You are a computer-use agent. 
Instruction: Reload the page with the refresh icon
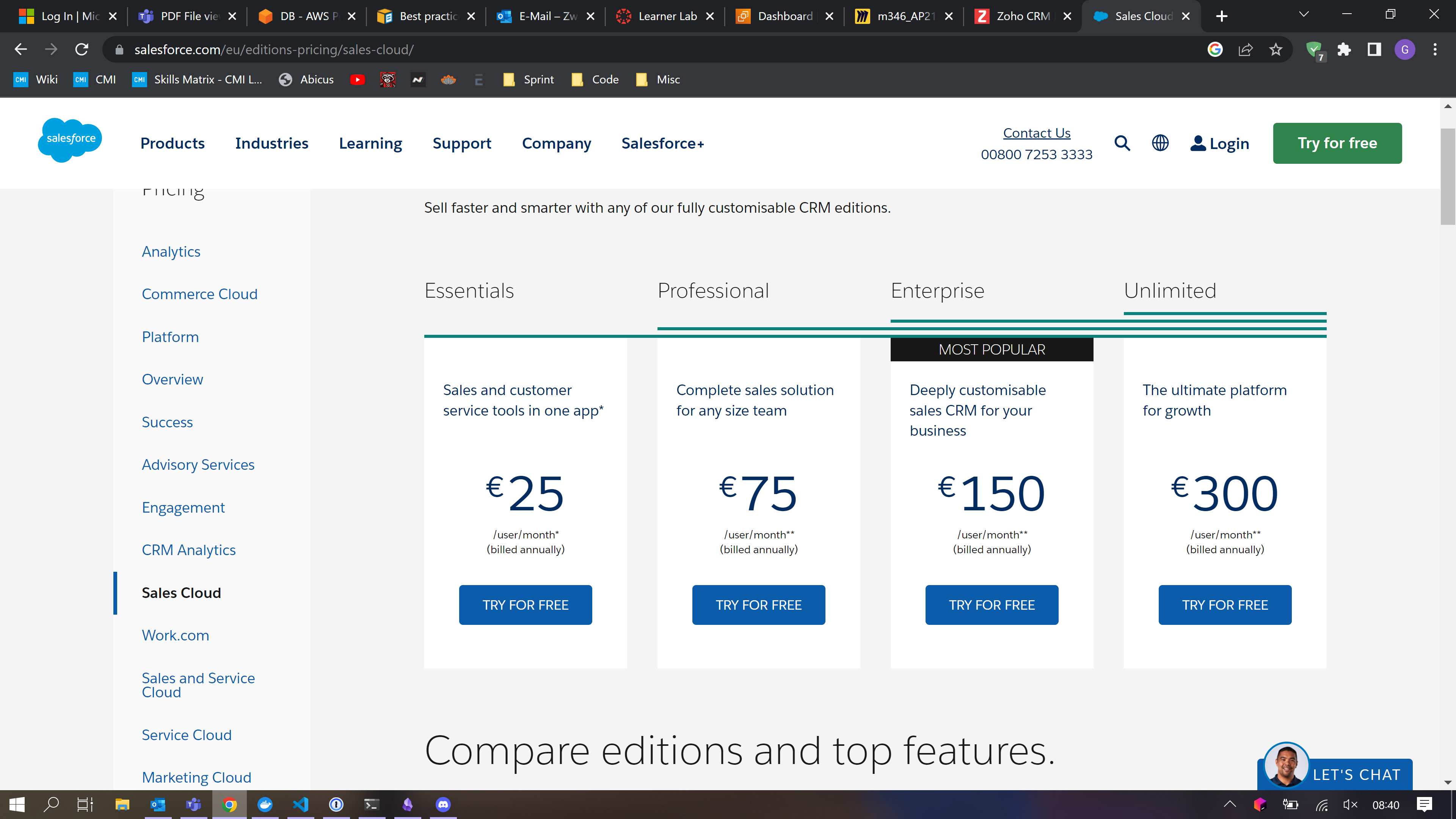[x=82, y=50]
